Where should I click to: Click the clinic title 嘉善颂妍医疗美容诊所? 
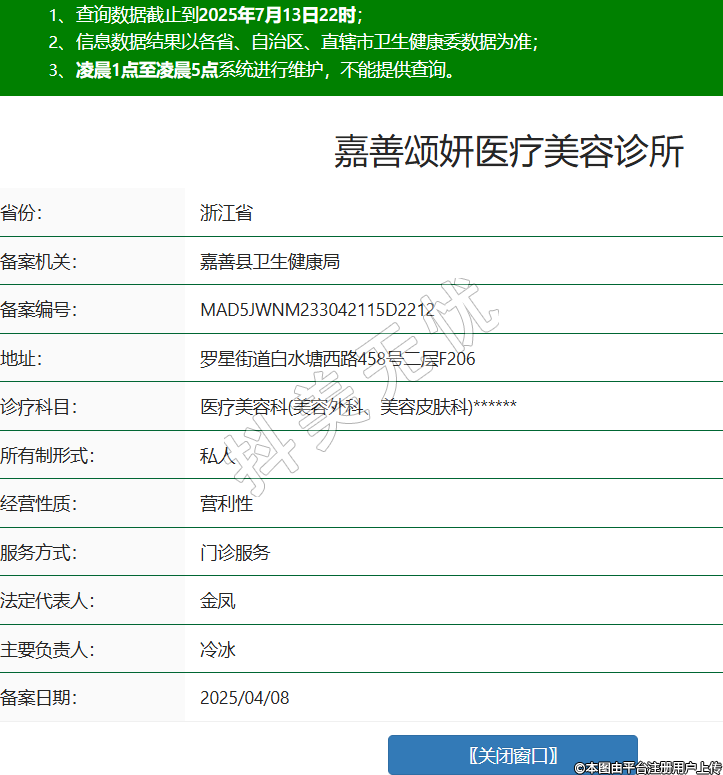point(508,152)
